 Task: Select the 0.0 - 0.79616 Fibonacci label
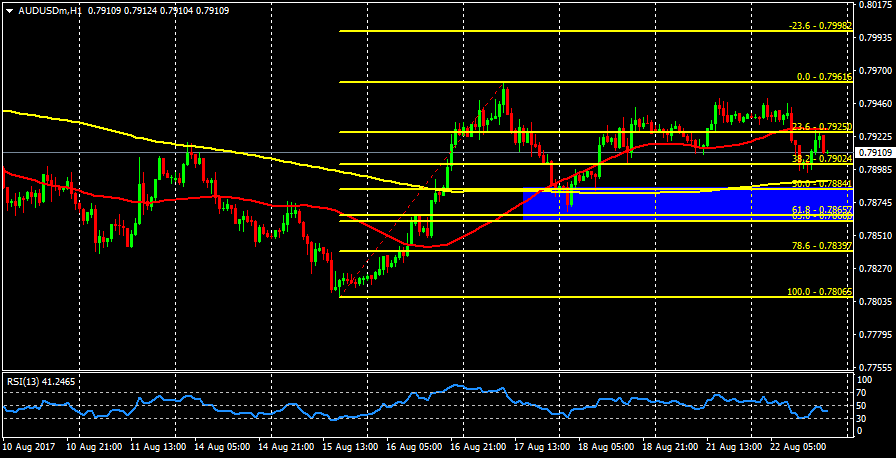pyautogui.click(x=822, y=76)
